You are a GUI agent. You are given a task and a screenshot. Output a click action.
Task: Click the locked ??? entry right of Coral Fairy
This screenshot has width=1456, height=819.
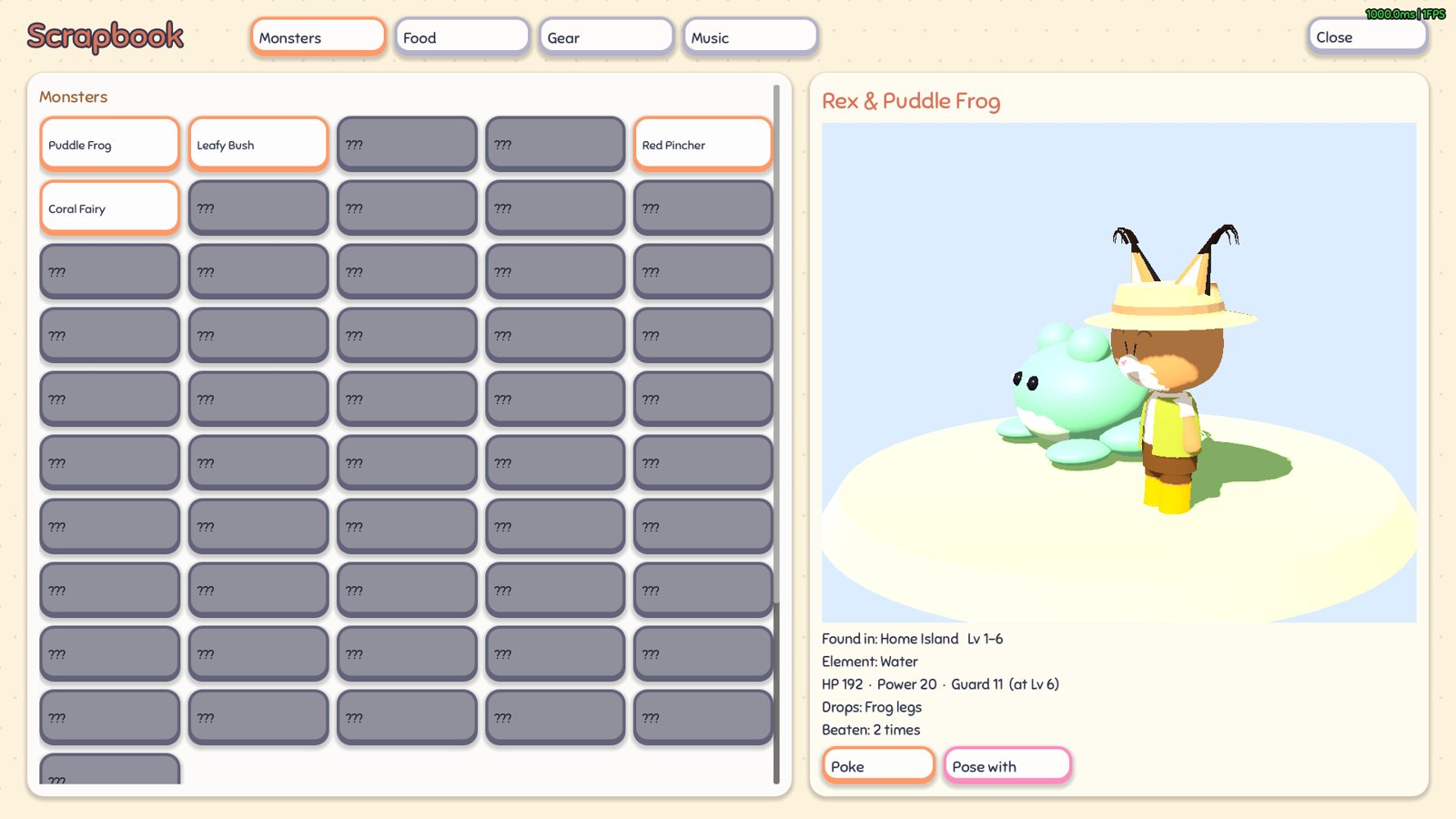point(258,208)
